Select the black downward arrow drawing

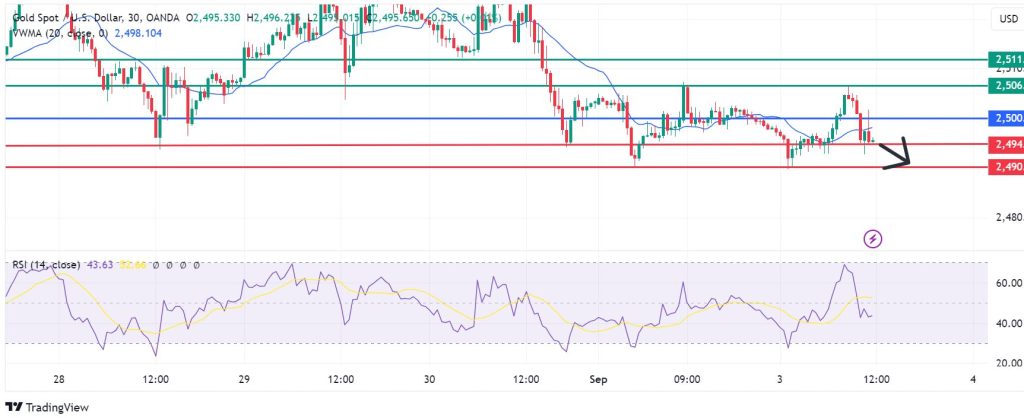pyautogui.click(x=895, y=153)
